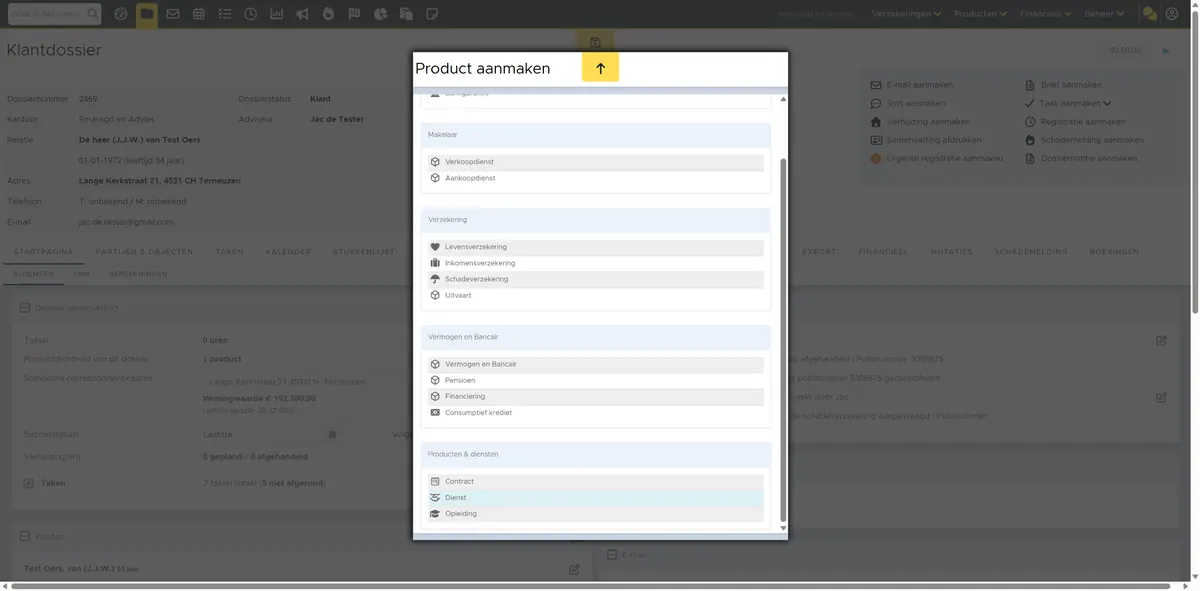Pick Opleiding with graduation cap icon
Screen dimensions: 1200x591
pos(596,513)
